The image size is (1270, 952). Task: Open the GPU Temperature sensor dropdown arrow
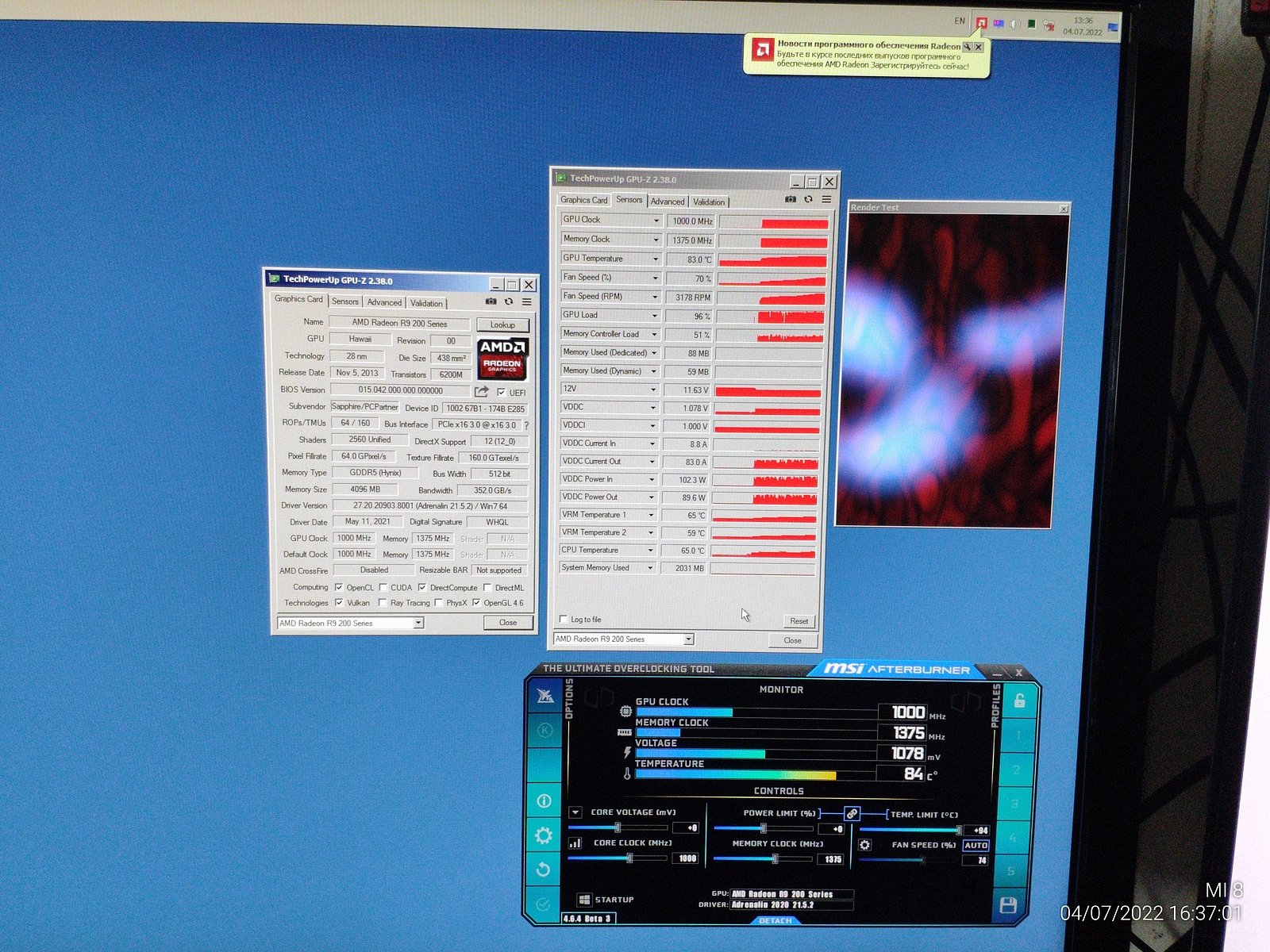(x=656, y=259)
